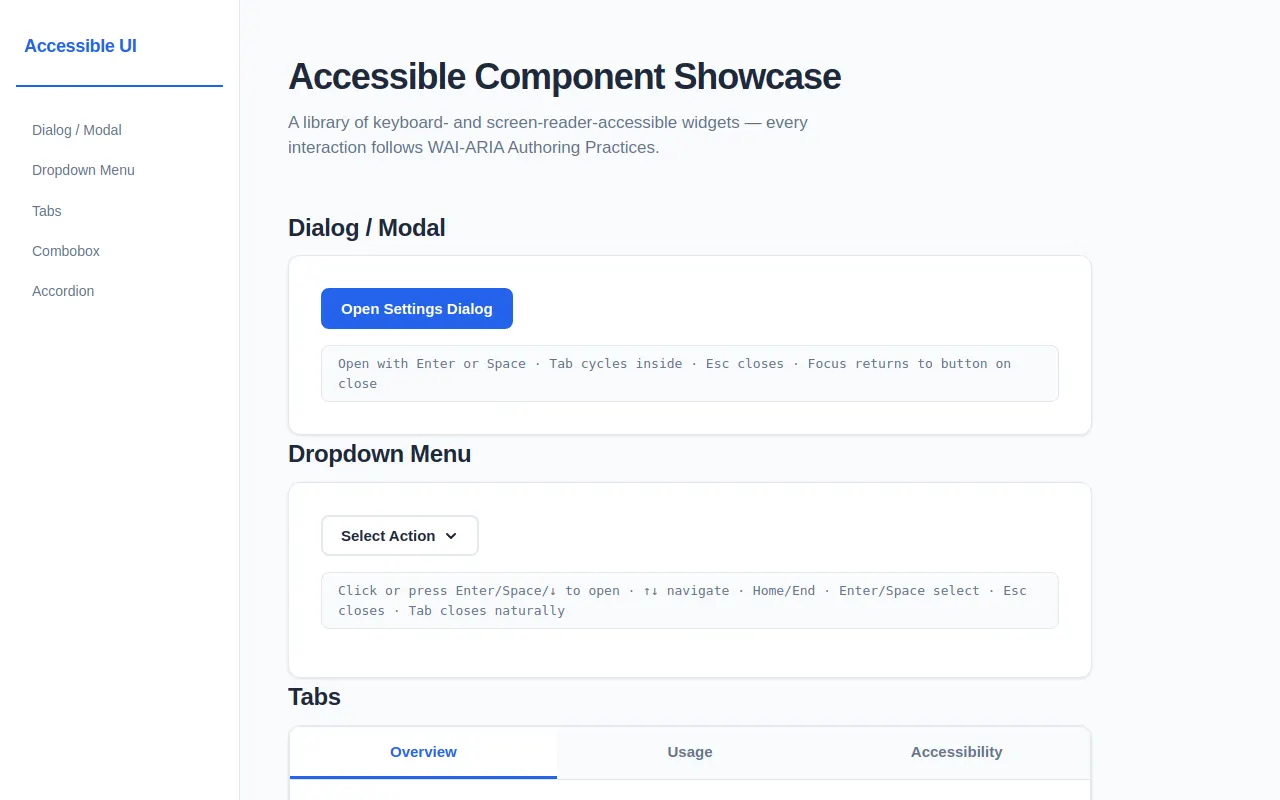
Task: Switch to the Accessibility tab
Action: coord(956,753)
